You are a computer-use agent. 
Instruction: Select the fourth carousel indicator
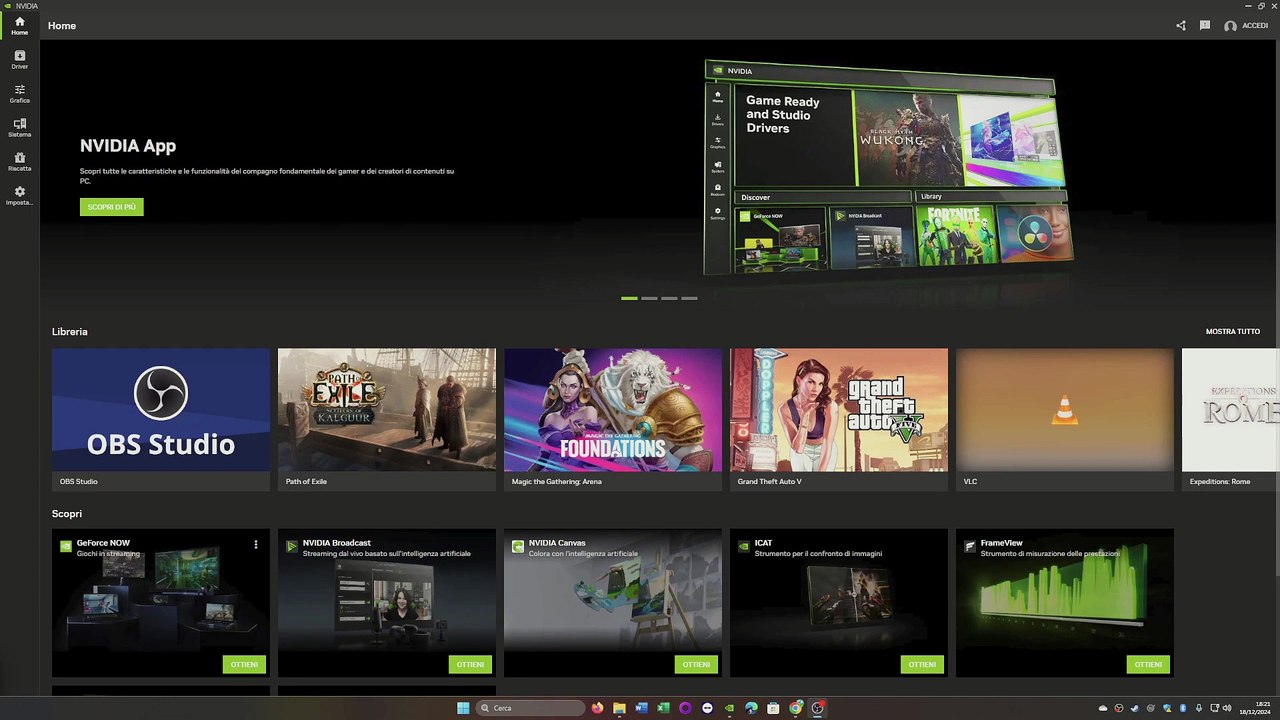coord(689,298)
